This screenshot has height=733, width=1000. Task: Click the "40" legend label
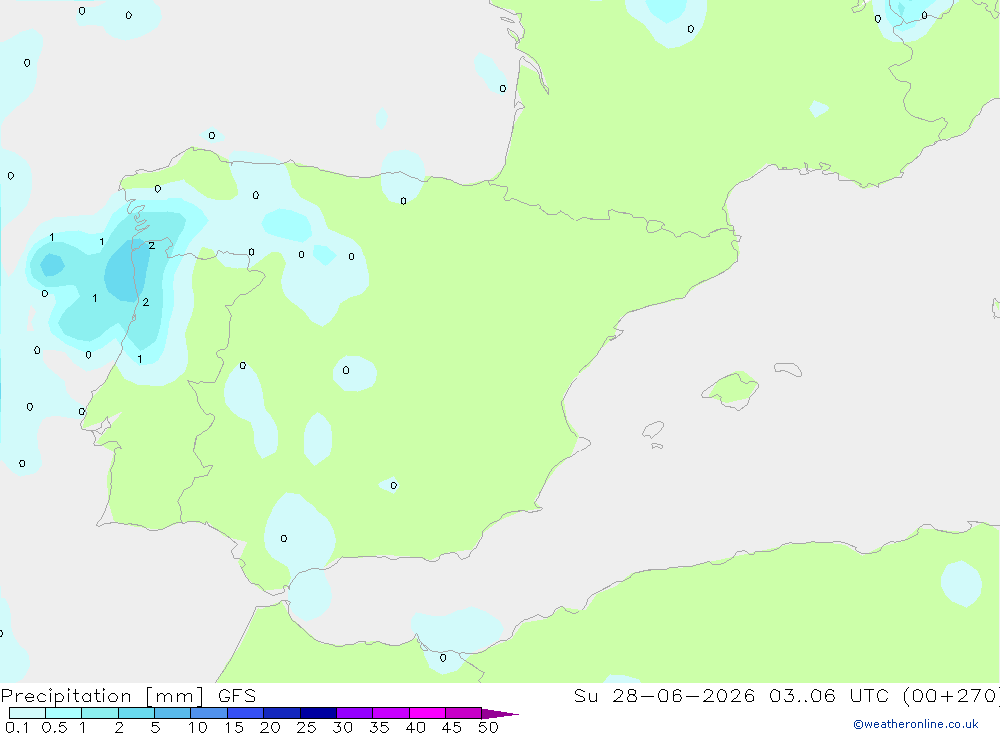416,727
